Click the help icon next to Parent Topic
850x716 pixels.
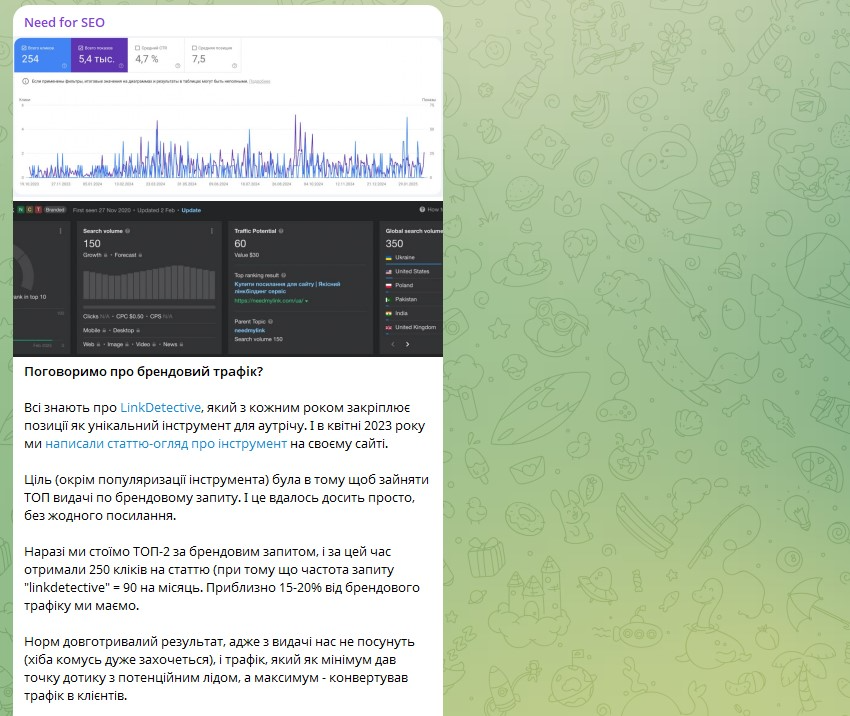[271, 321]
